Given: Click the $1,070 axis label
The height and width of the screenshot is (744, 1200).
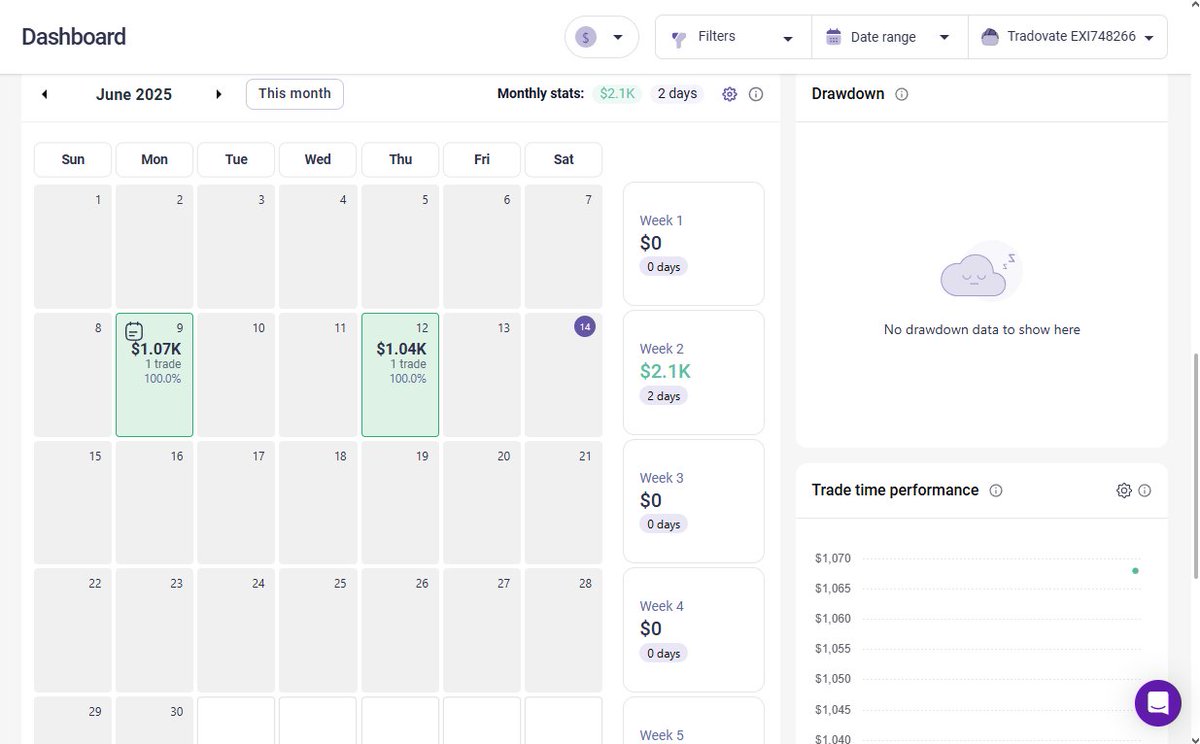Looking at the screenshot, I should [832, 558].
